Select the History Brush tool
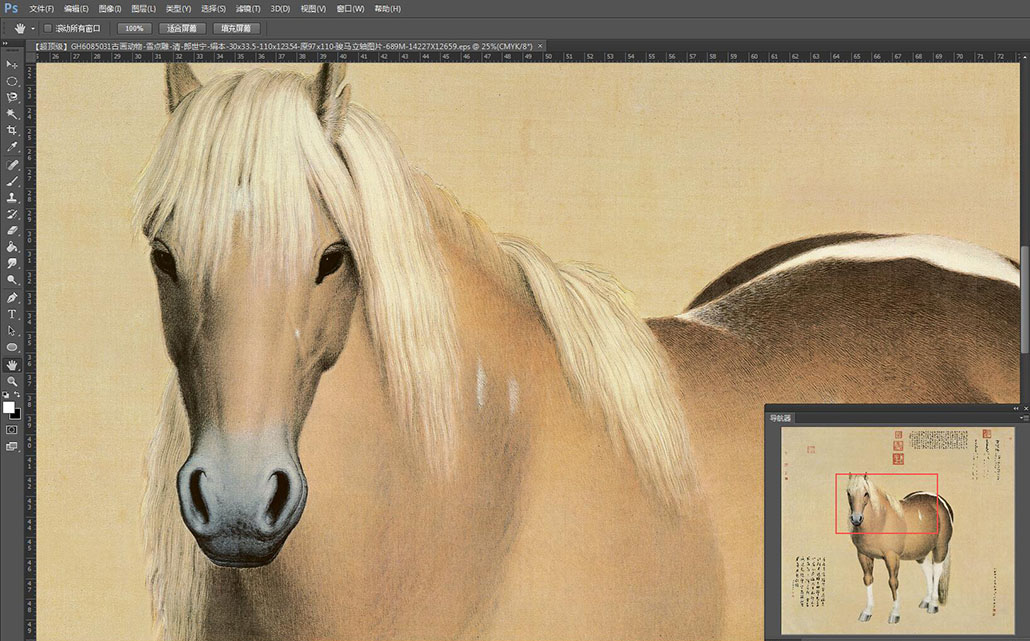The height and width of the screenshot is (641, 1030). coord(12,214)
